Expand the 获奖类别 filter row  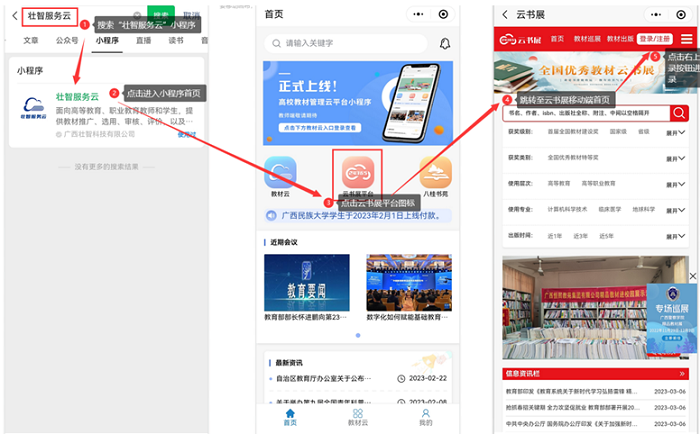point(675,157)
